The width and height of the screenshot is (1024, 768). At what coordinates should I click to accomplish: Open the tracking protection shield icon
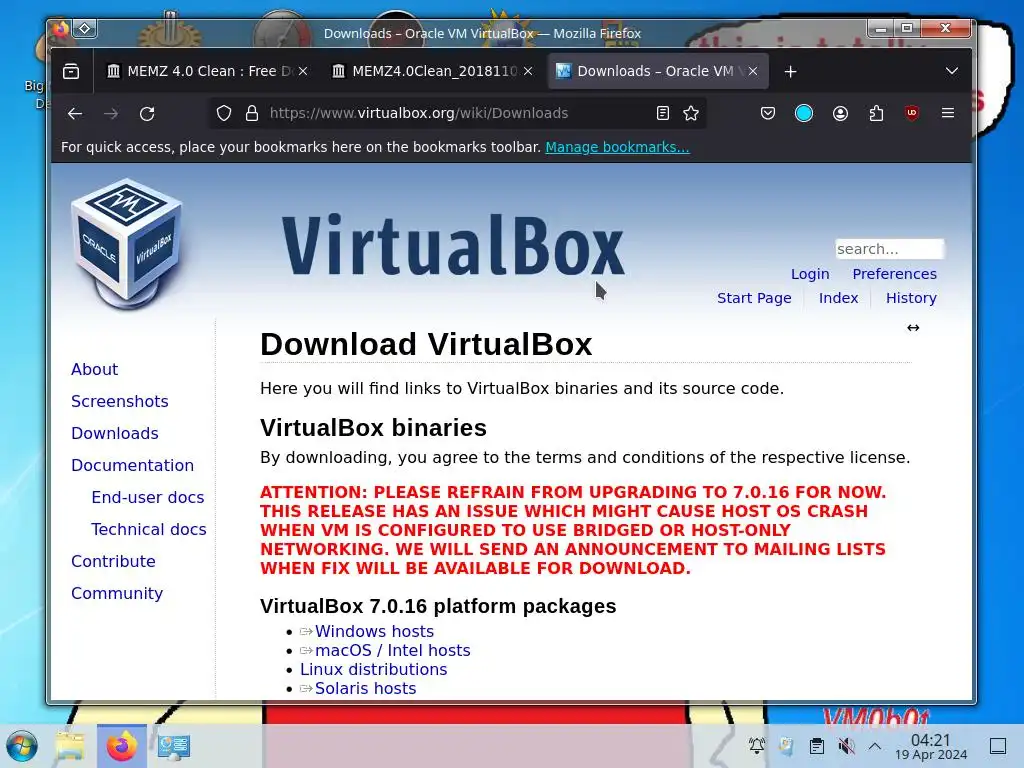click(x=224, y=114)
